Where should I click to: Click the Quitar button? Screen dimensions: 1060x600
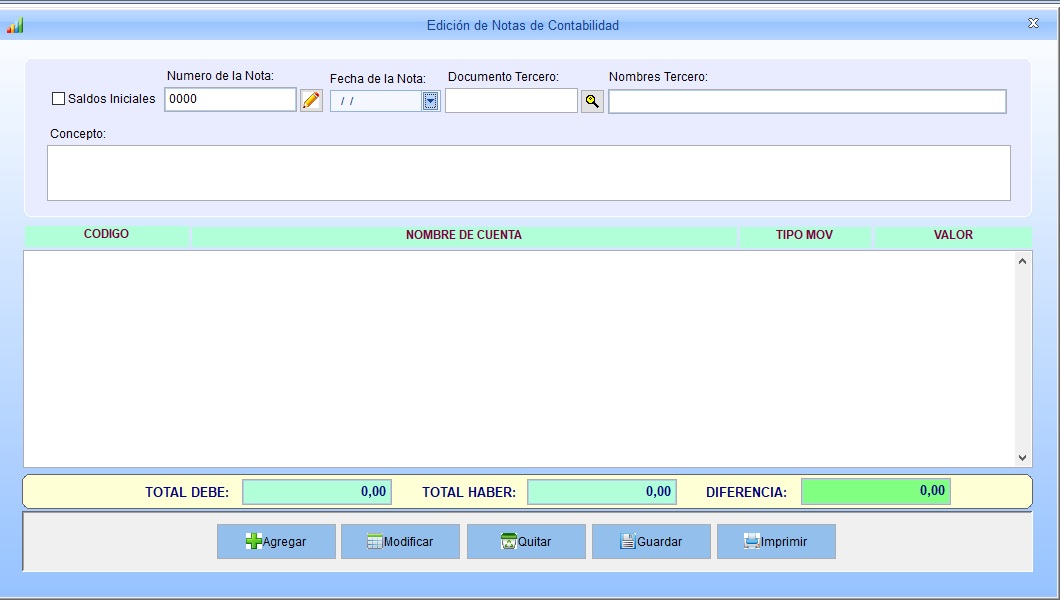click(526, 541)
